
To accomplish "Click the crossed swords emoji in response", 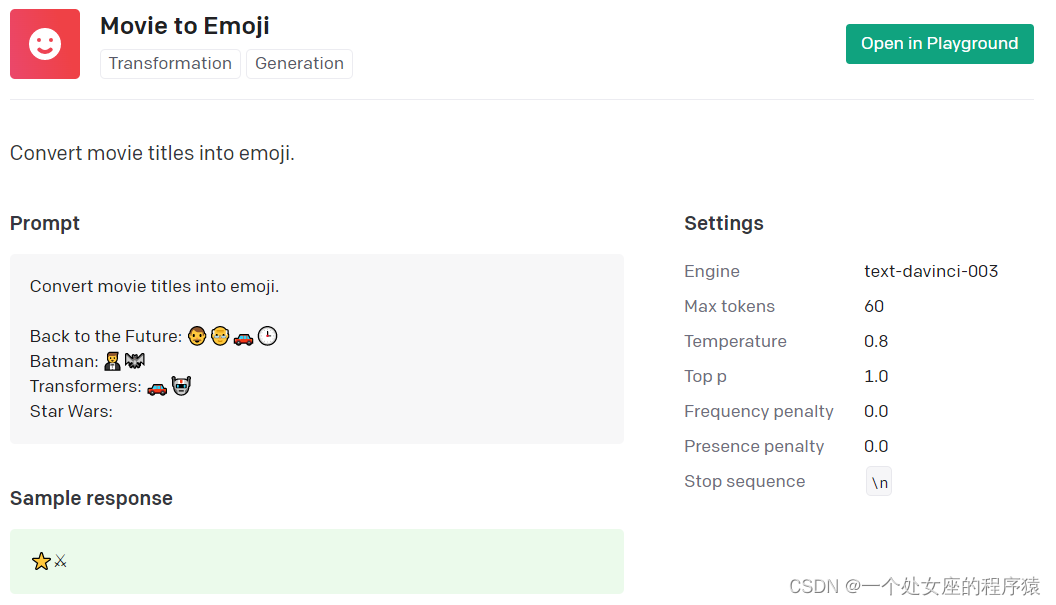I will pyautogui.click(x=61, y=562).
